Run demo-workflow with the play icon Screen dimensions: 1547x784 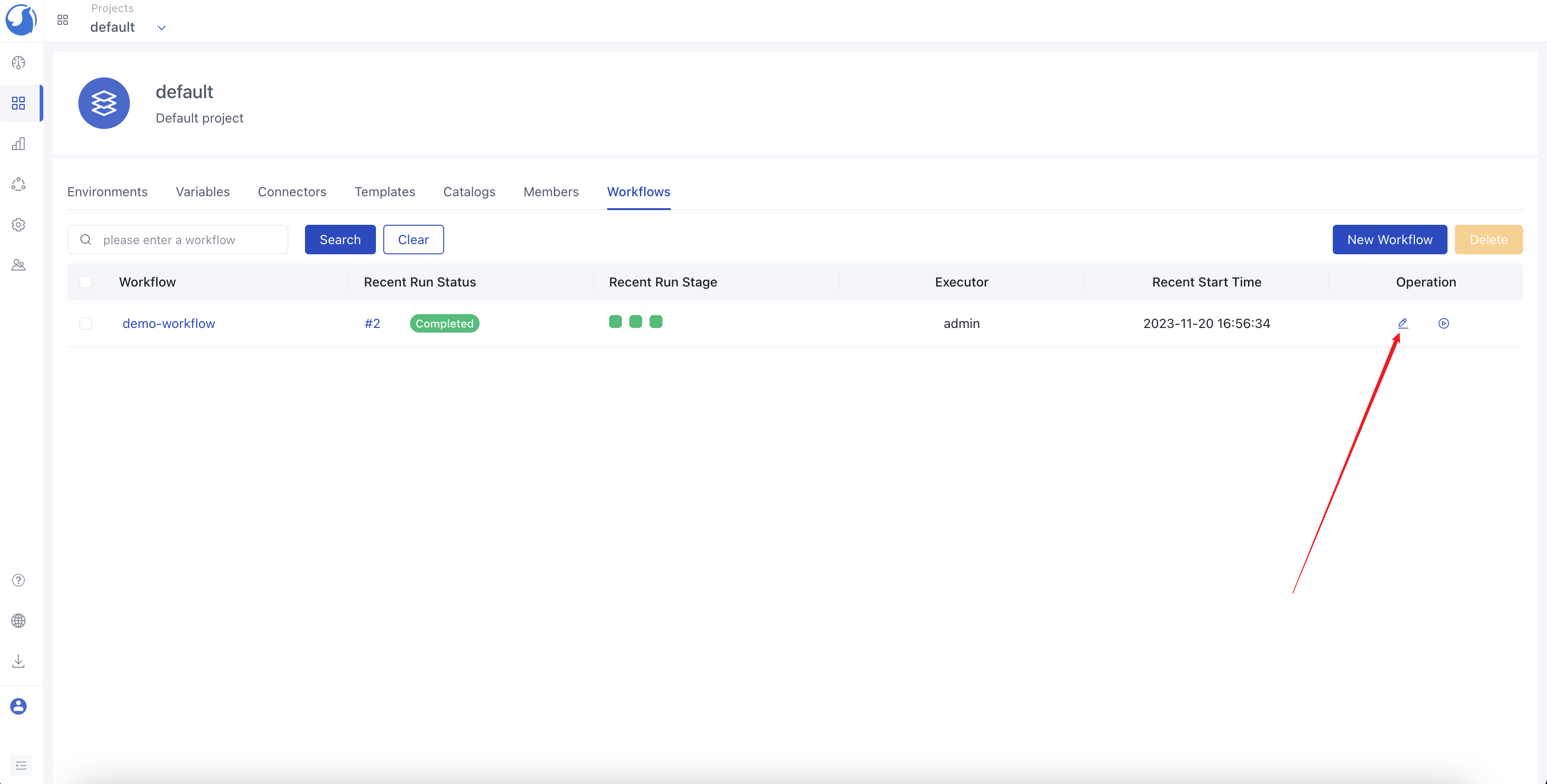[x=1444, y=323]
